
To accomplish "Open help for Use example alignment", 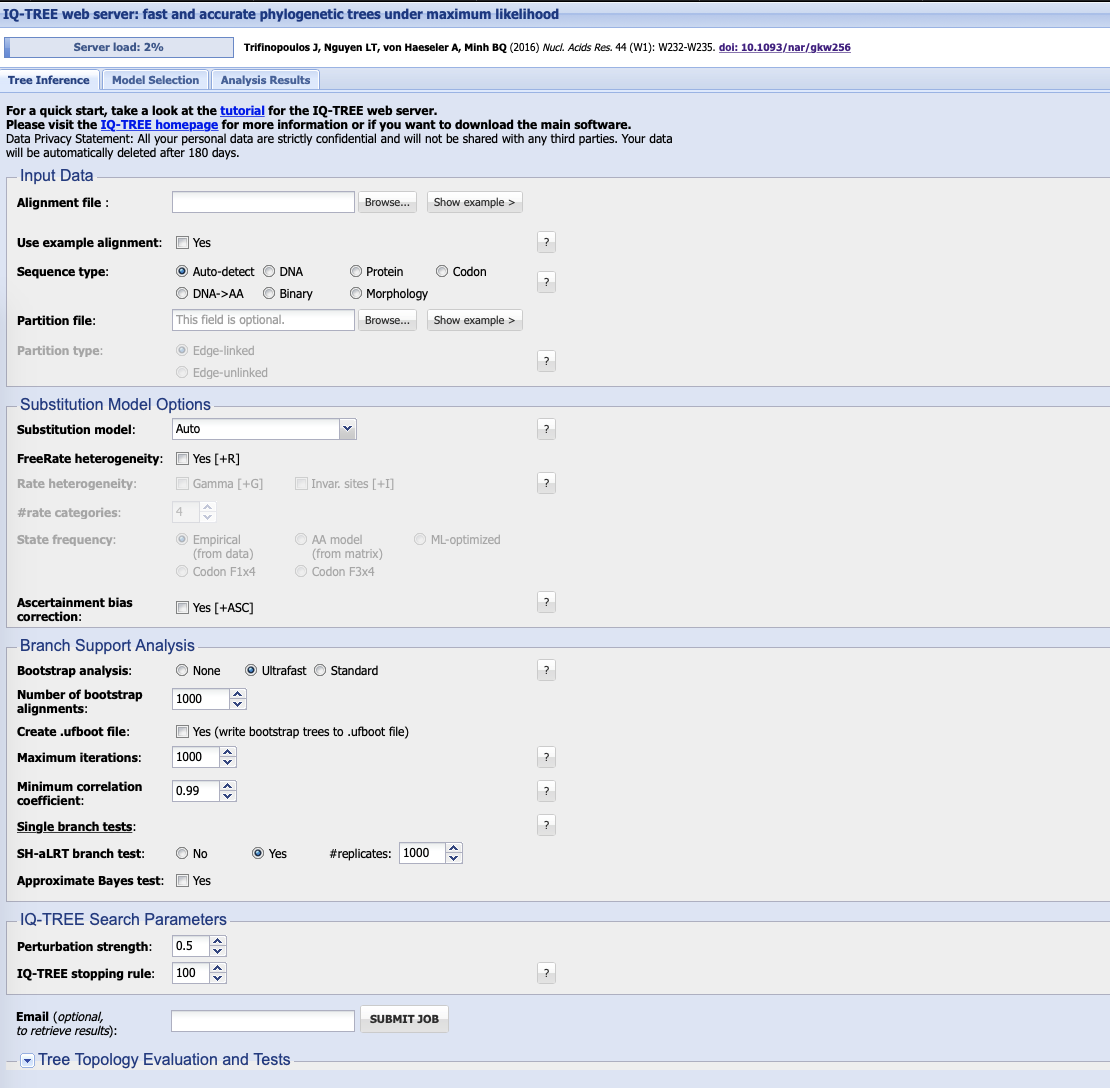I will [x=546, y=242].
